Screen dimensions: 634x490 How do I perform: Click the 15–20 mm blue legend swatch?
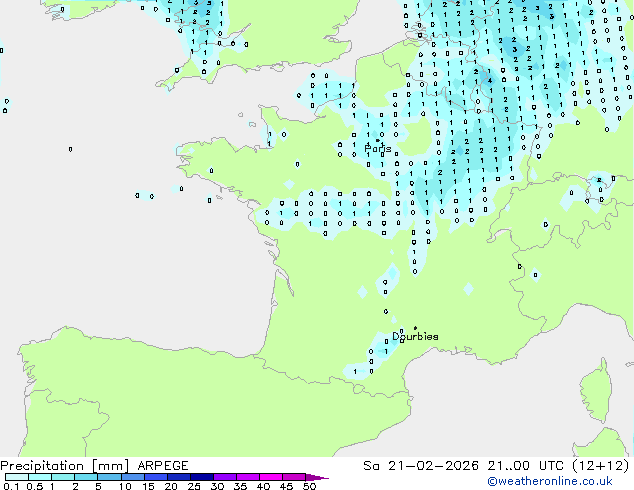(156, 477)
